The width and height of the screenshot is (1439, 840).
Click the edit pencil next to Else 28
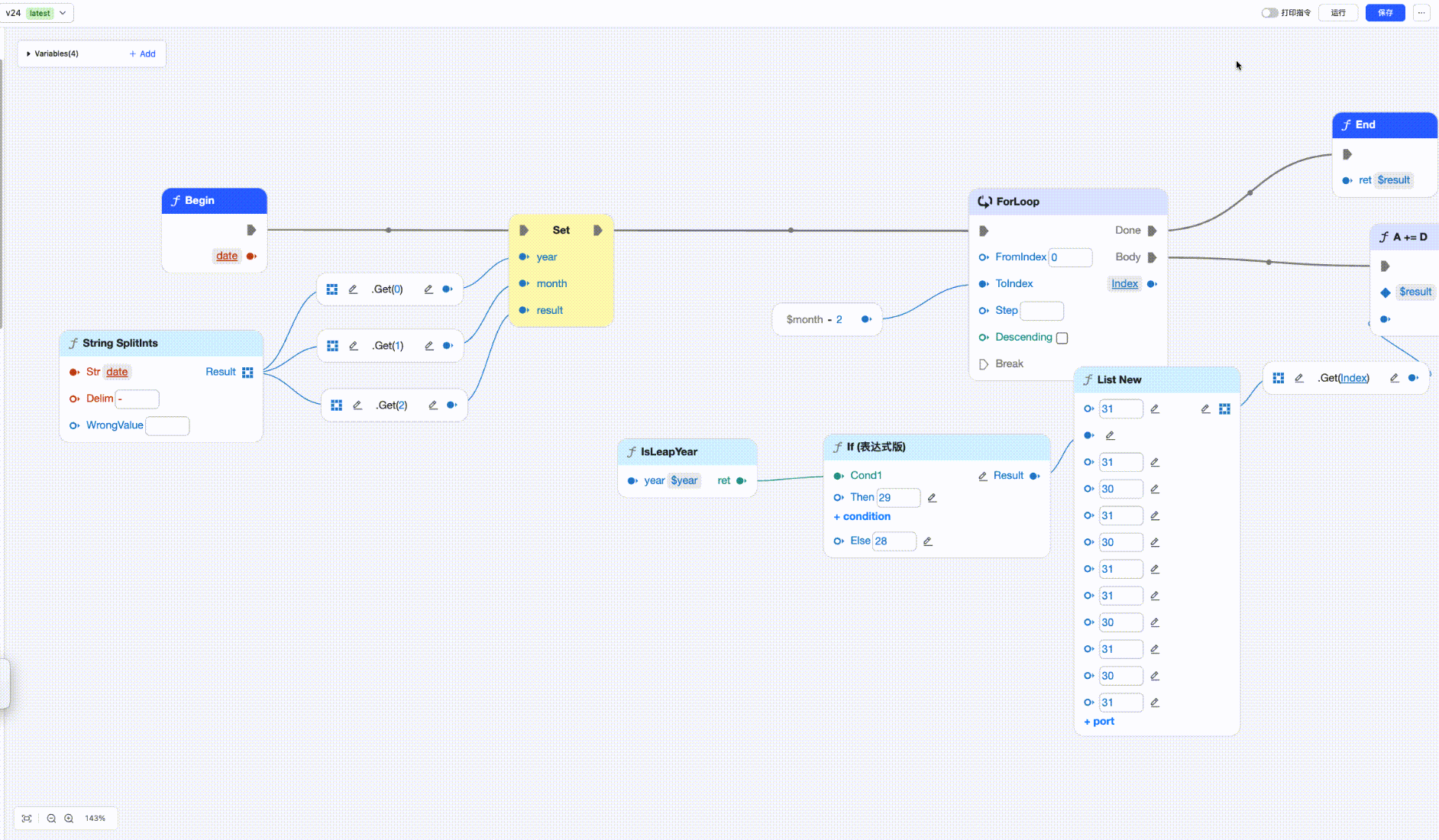point(928,541)
